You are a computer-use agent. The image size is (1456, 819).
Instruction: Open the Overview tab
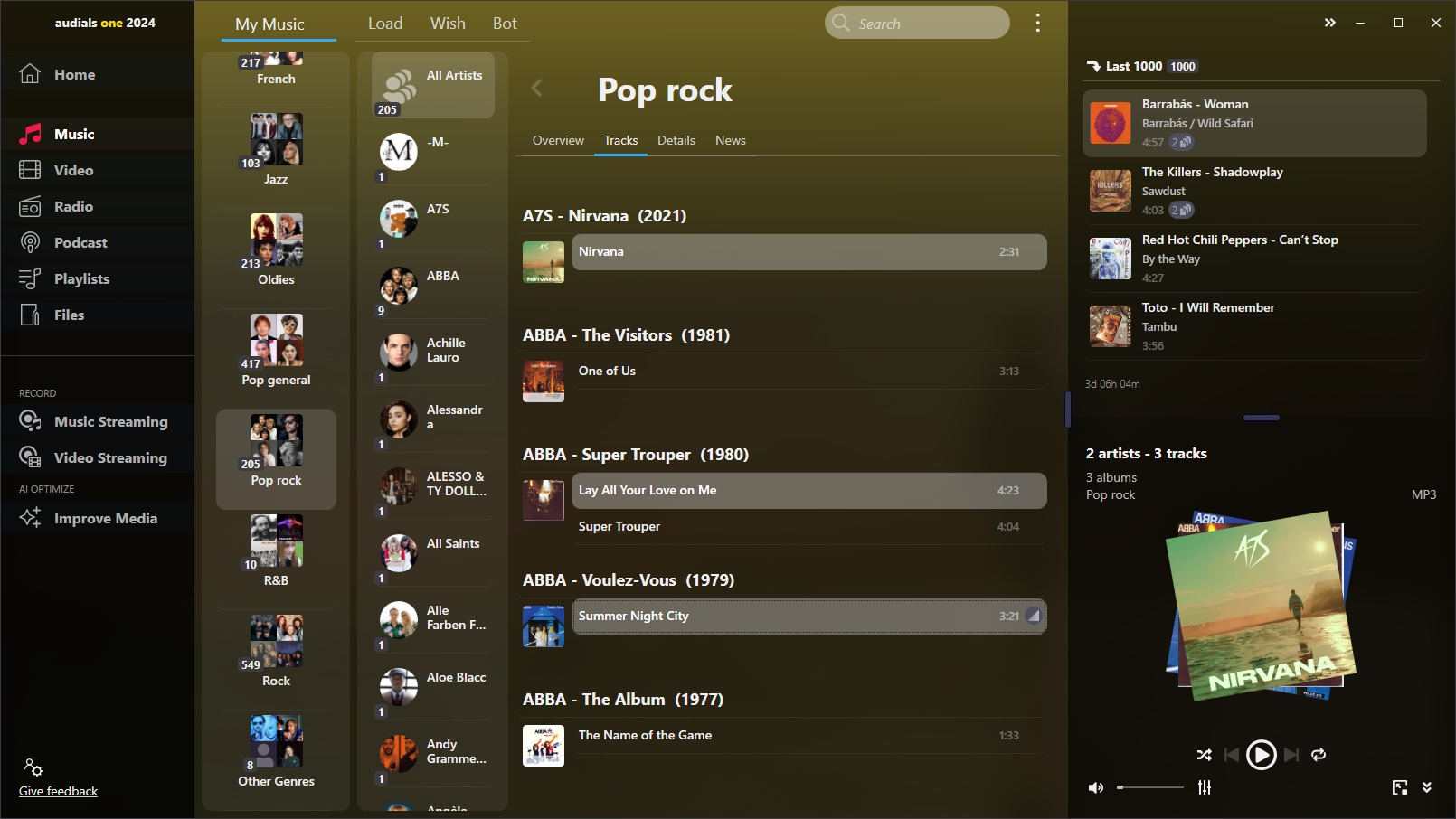point(558,140)
